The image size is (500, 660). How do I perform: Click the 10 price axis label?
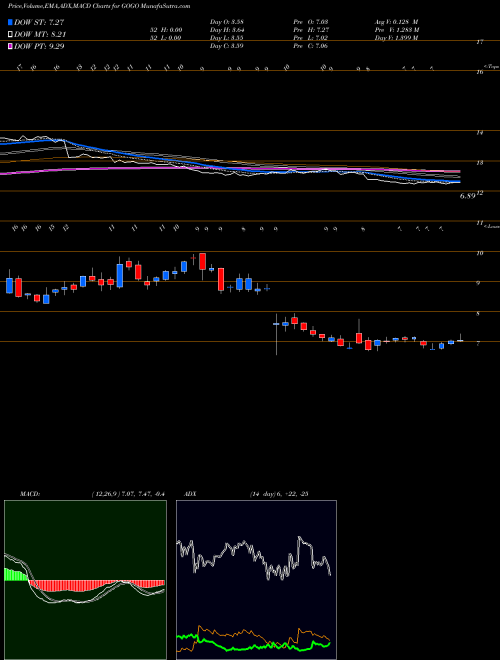480,253
